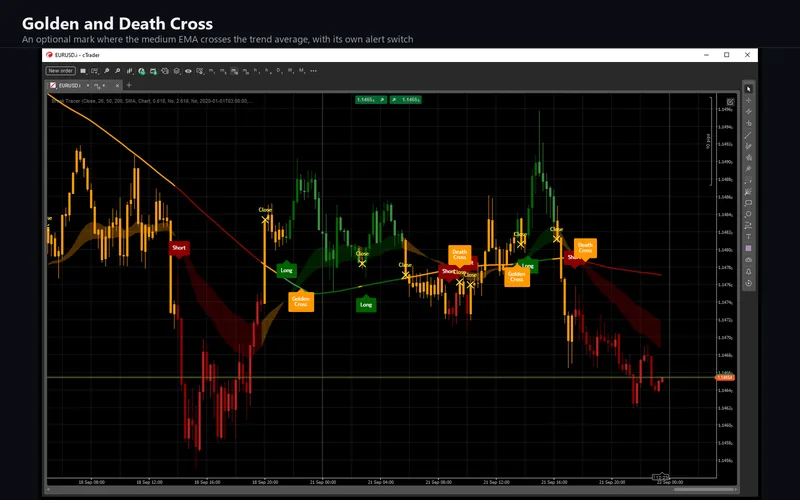The height and width of the screenshot is (500, 800).
Task: Open the toolbar overflow three-dots menu
Action: (313, 71)
